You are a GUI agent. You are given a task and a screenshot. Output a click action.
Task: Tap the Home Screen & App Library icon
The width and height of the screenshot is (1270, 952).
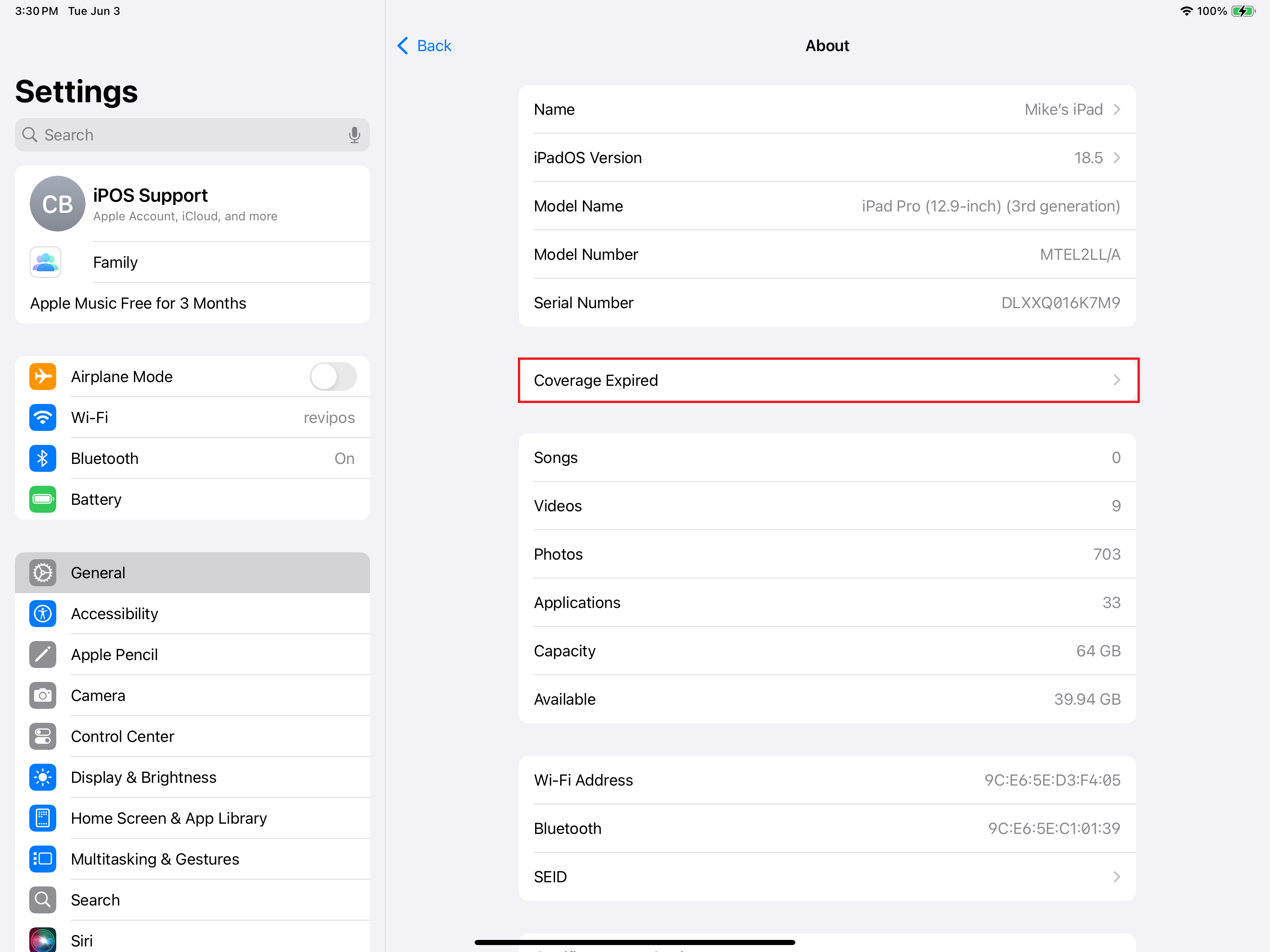43,818
